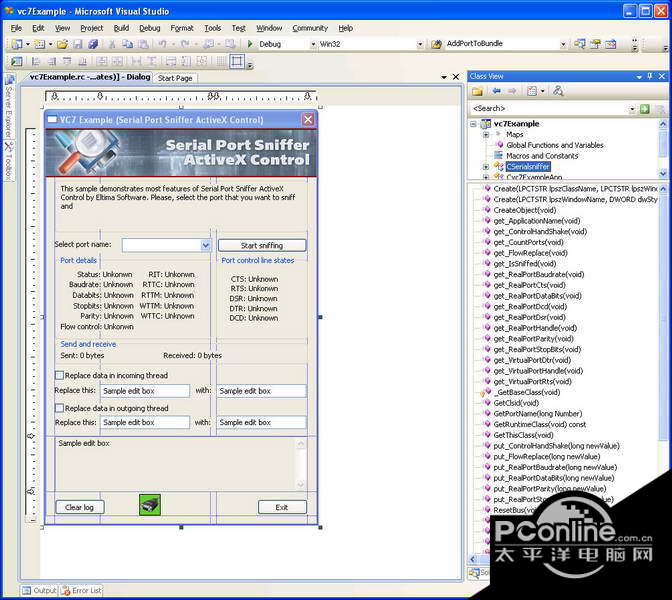Open the Error List tab at the bottom
The image size is (672, 600).
[81, 591]
